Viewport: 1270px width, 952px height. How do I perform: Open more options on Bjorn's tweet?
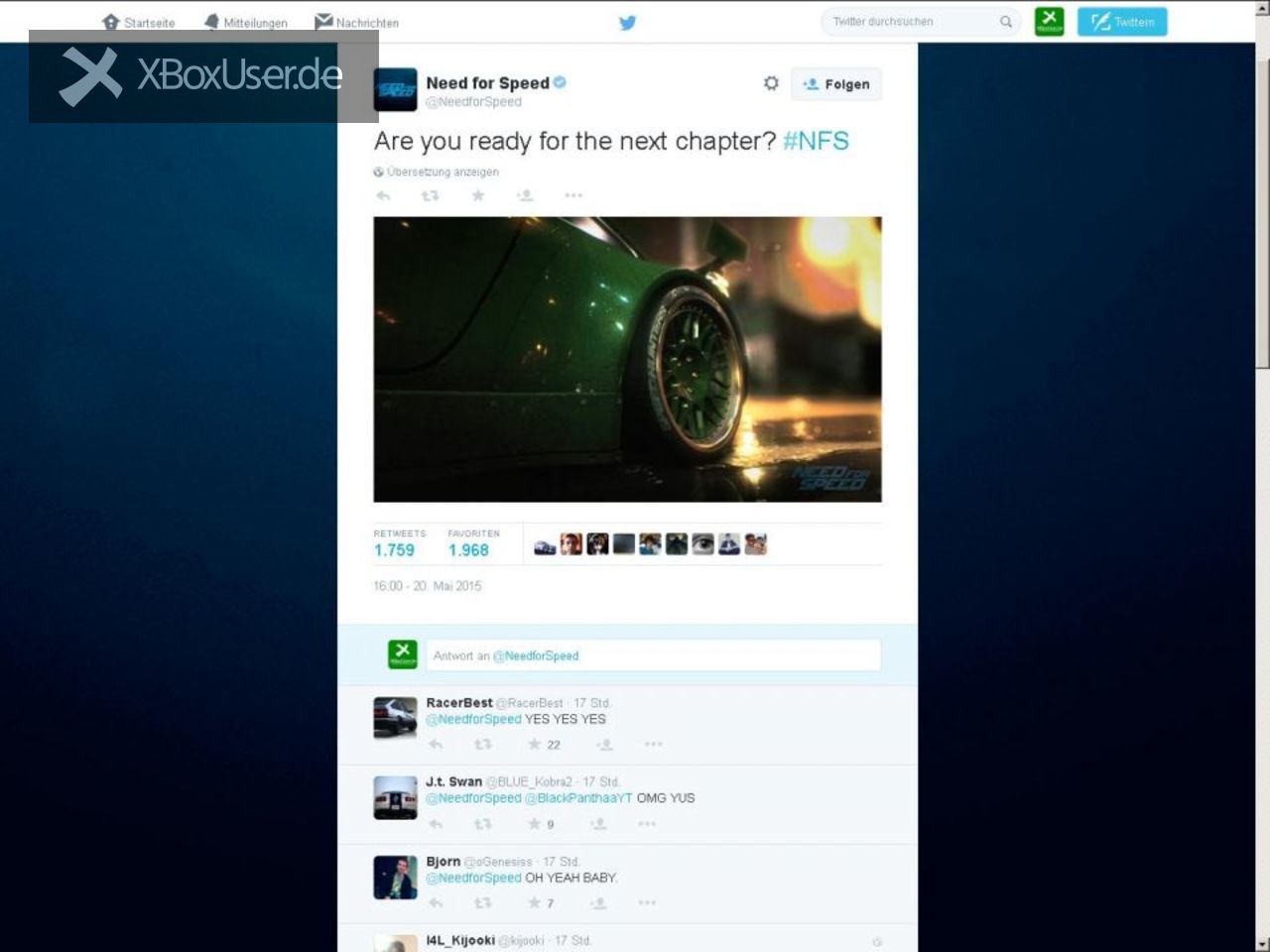(647, 903)
